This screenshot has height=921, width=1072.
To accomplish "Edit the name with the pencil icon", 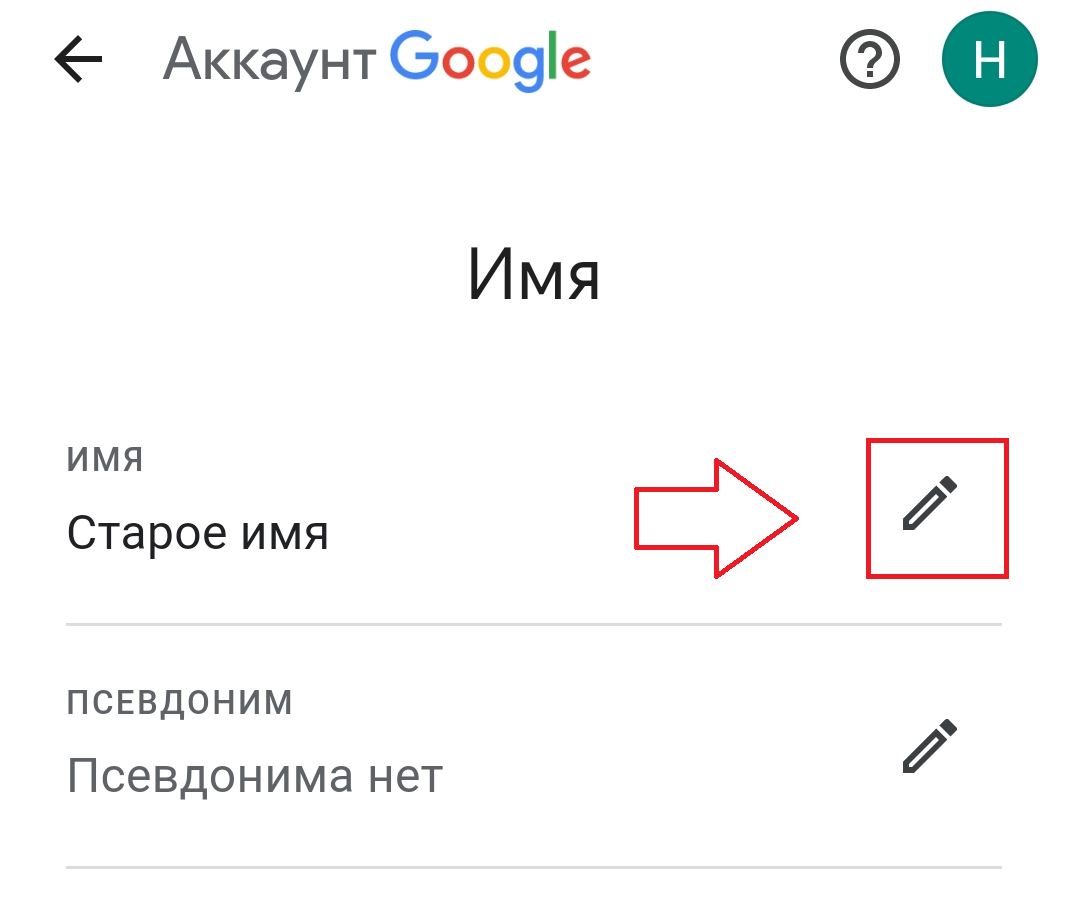I will click(930, 503).
